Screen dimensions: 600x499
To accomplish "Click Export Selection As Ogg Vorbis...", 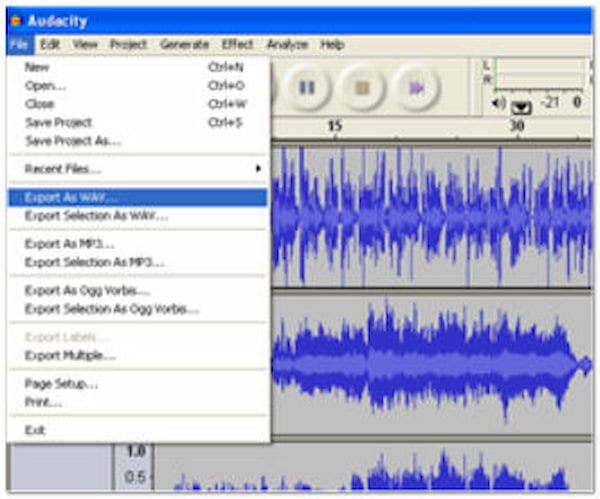I will point(138,309).
